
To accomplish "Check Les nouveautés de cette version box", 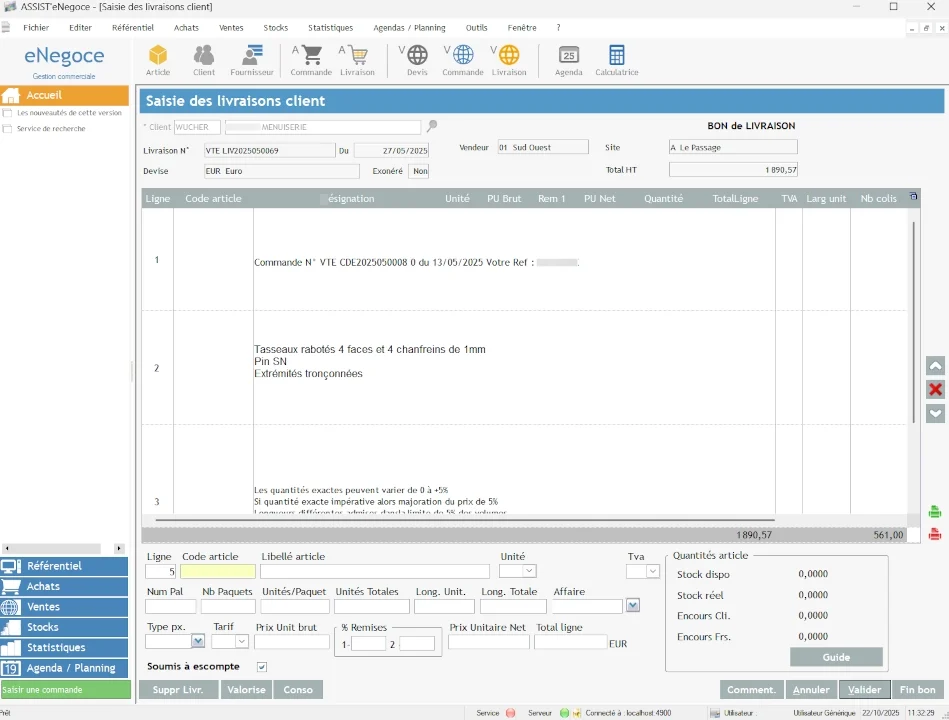I will pyautogui.click(x=8, y=113).
